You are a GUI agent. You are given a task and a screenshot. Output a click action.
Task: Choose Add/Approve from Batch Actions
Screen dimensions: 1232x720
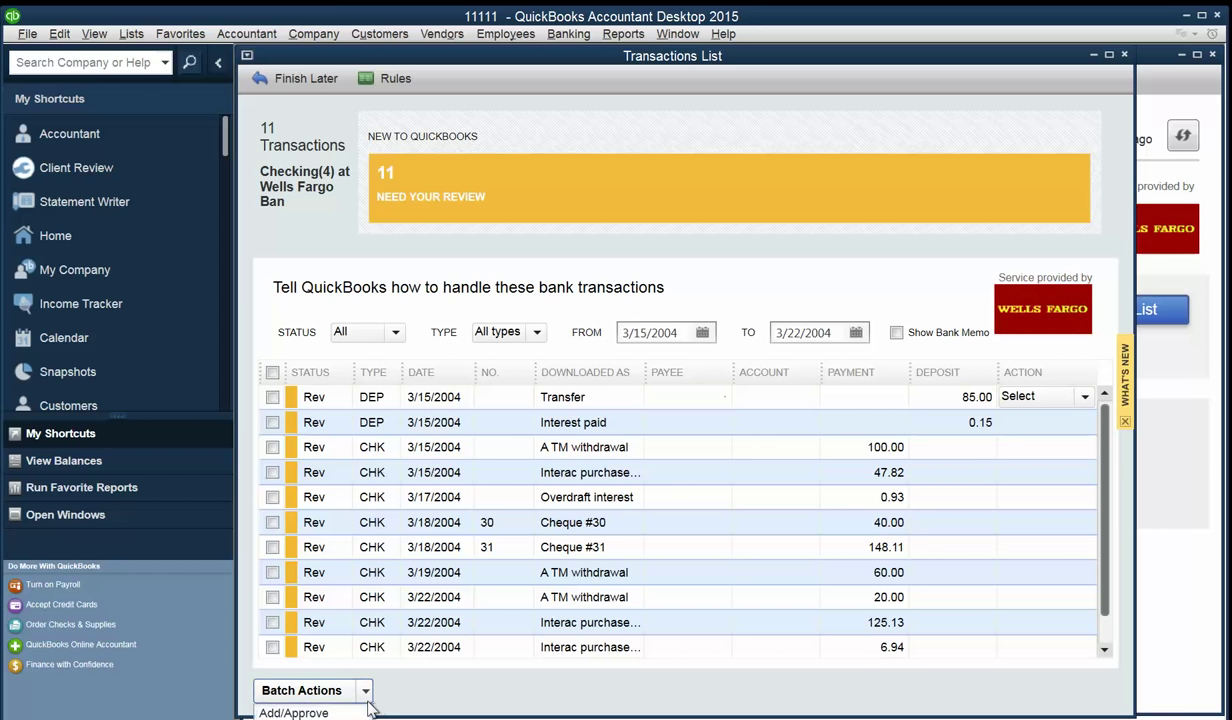tap(294, 713)
